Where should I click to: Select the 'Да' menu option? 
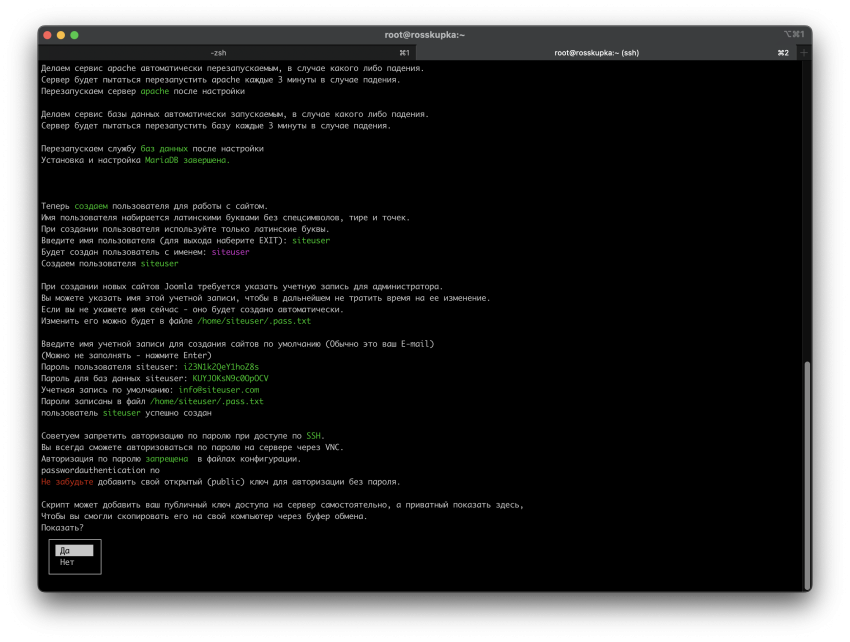[74, 550]
